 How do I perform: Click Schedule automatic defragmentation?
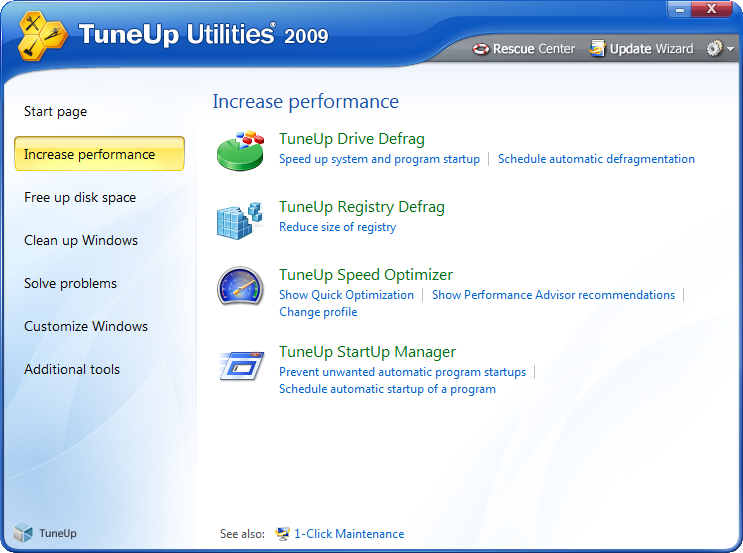coord(596,159)
